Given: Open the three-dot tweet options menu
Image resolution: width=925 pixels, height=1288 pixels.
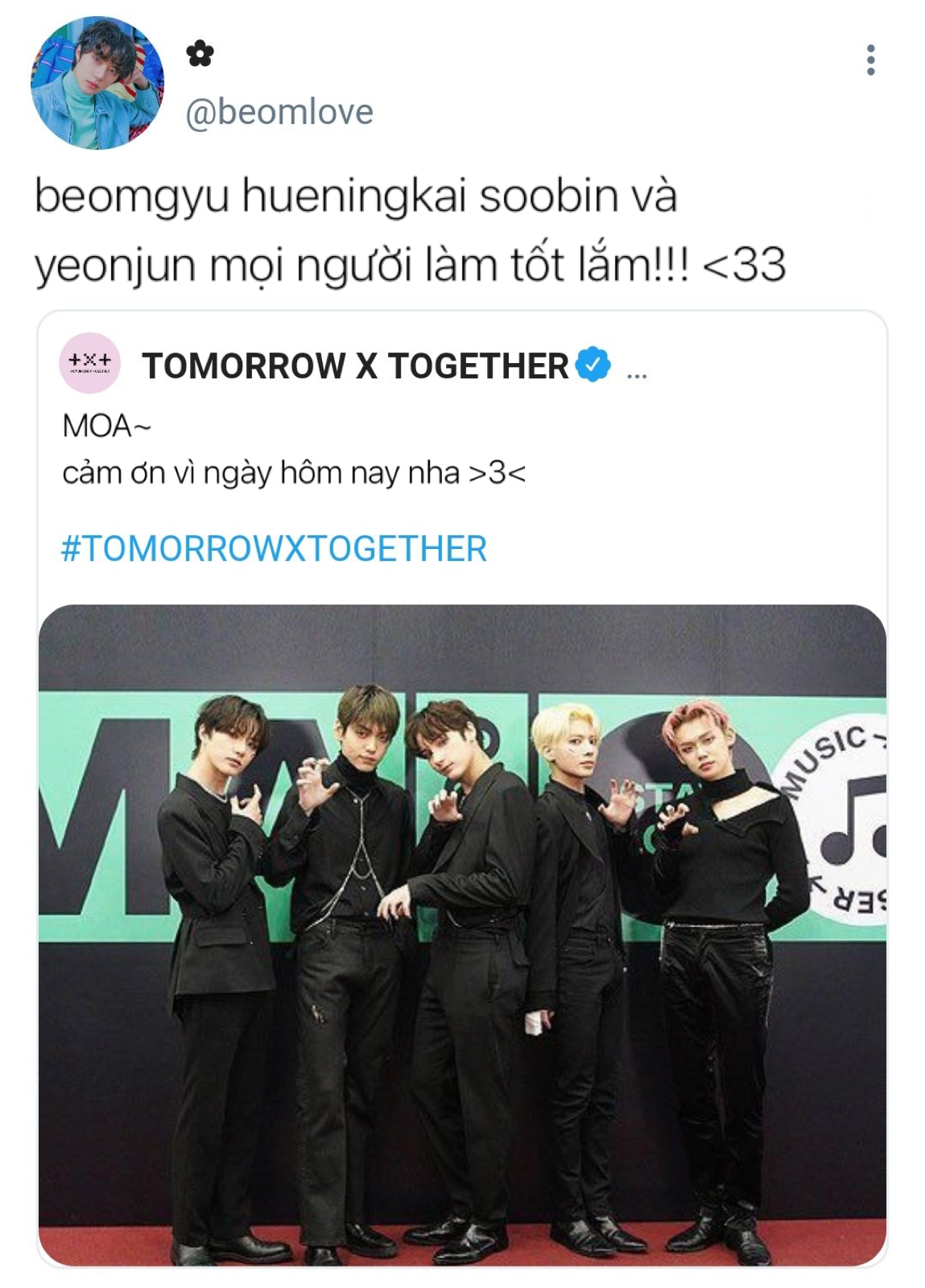Looking at the screenshot, I should pyautogui.click(x=870, y=60).
